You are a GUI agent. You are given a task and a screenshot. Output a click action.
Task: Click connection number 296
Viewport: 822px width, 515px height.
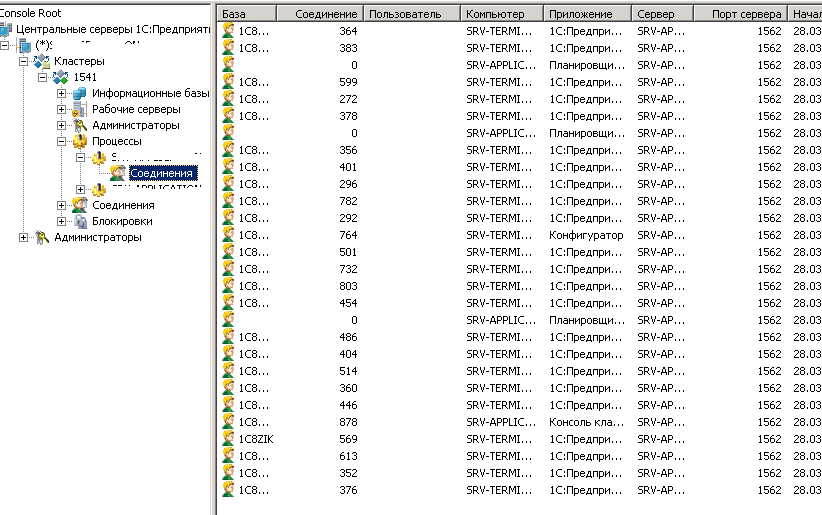coord(348,184)
